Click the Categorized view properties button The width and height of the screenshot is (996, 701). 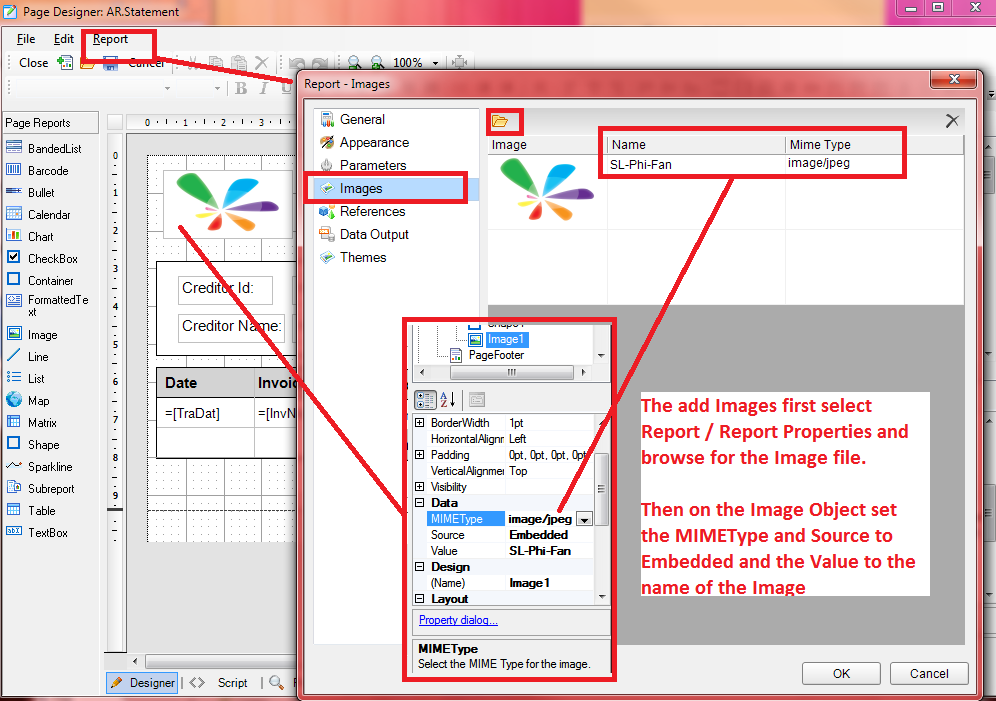[425, 400]
